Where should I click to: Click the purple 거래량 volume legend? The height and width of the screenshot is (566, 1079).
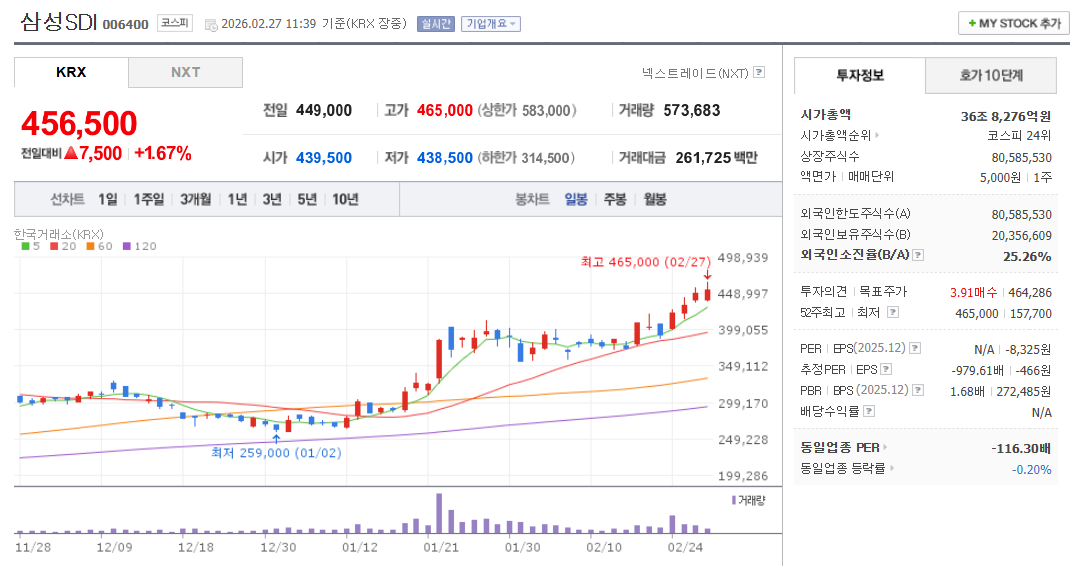[x=748, y=501]
